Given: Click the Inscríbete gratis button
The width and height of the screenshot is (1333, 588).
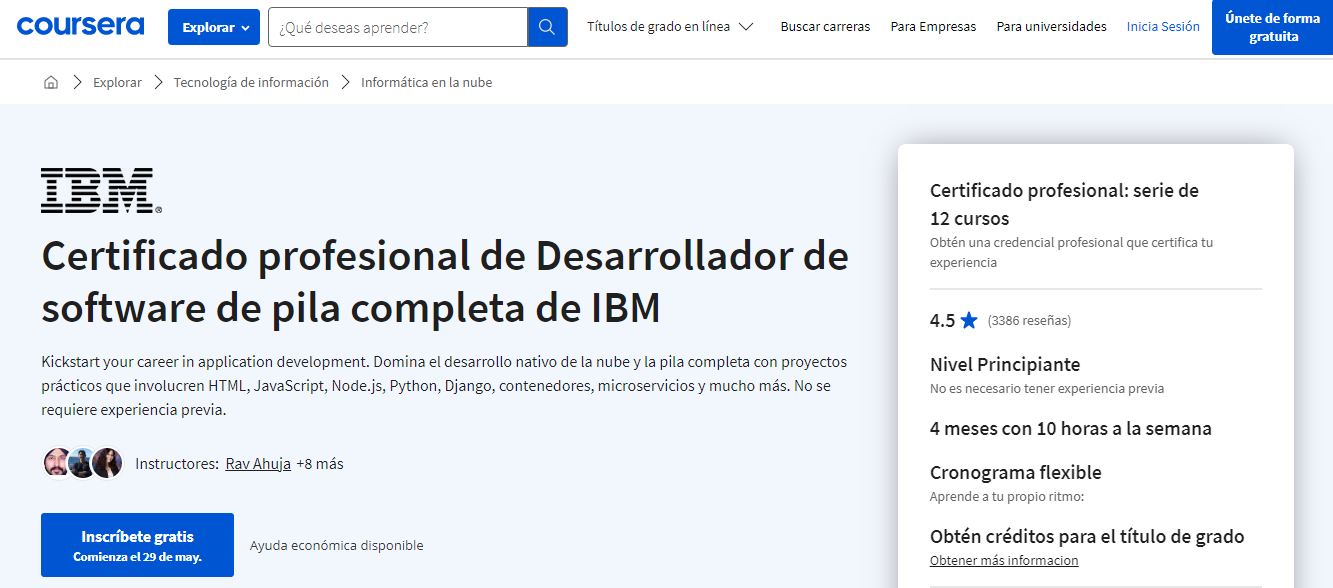Looking at the screenshot, I should click(137, 544).
